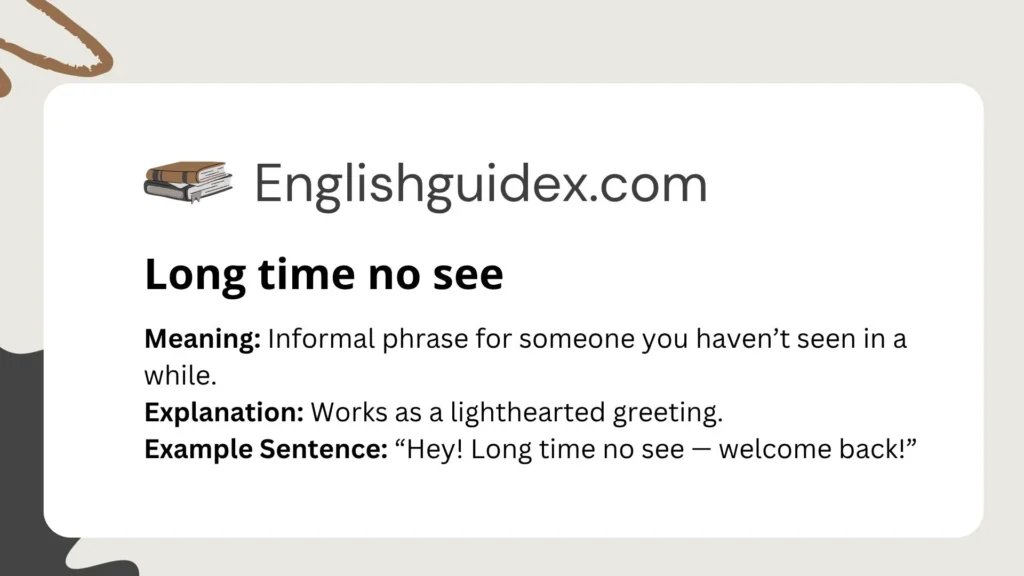This screenshot has width=1024, height=576.
Task: Select the bold "Meaning:" label
Action: (x=203, y=339)
